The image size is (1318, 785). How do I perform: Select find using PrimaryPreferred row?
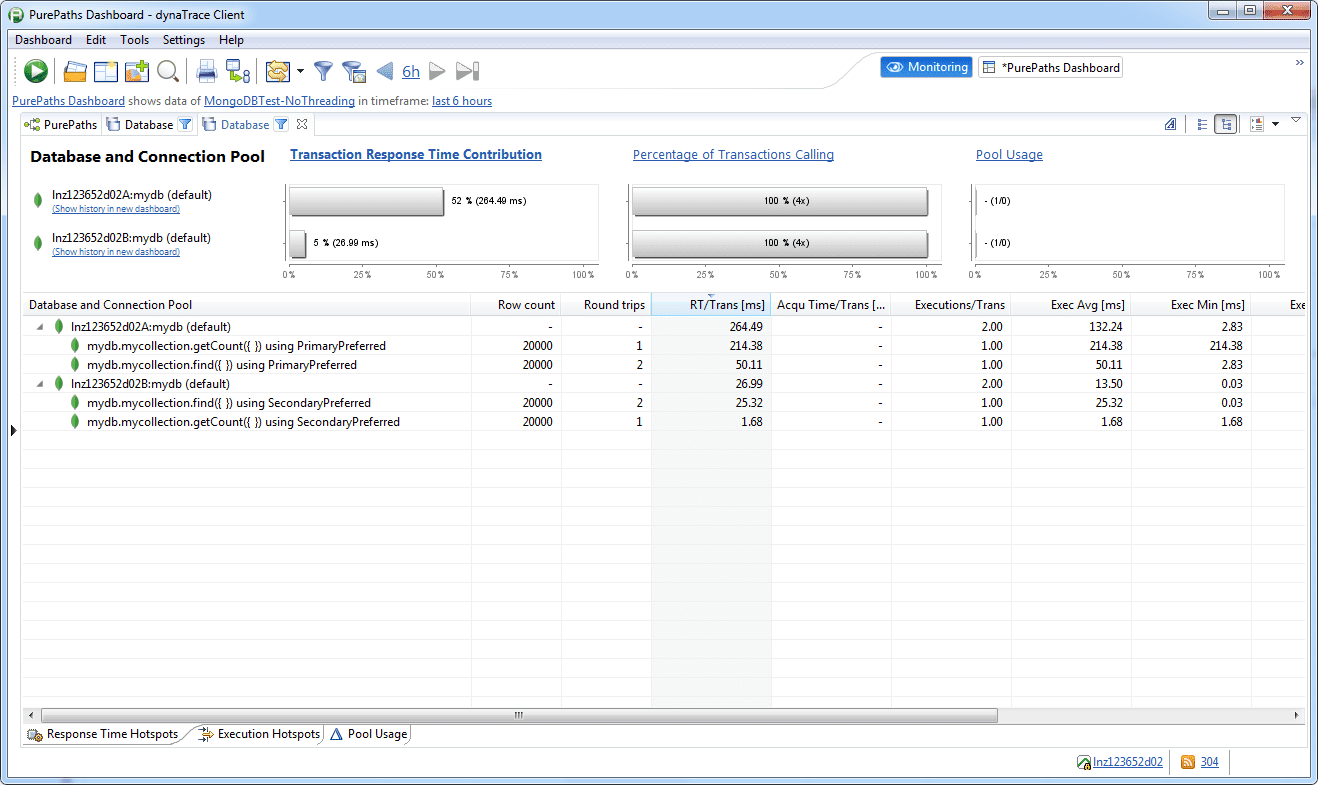click(664, 365)
